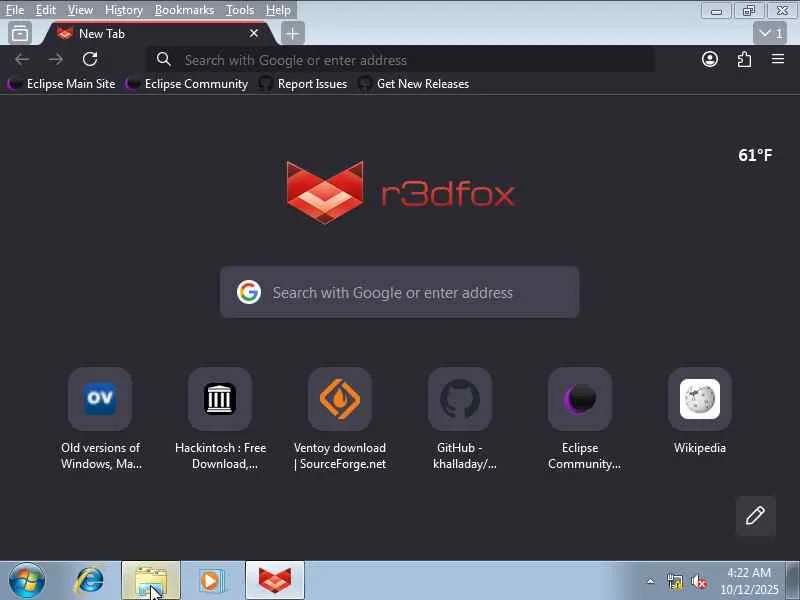Open Wikipedia shortcut tile
800x600 pixels.
699,398
